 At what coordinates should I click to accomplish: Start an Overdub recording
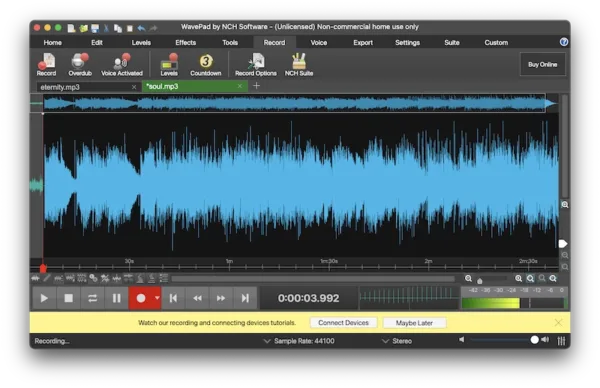[x=80, y=65]
